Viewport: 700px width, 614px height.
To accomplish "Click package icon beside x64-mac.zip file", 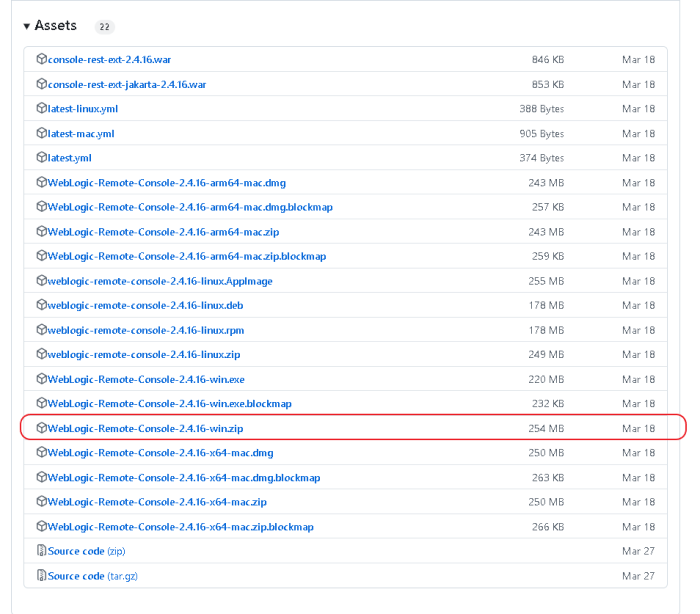I will [x=42, y=501].
